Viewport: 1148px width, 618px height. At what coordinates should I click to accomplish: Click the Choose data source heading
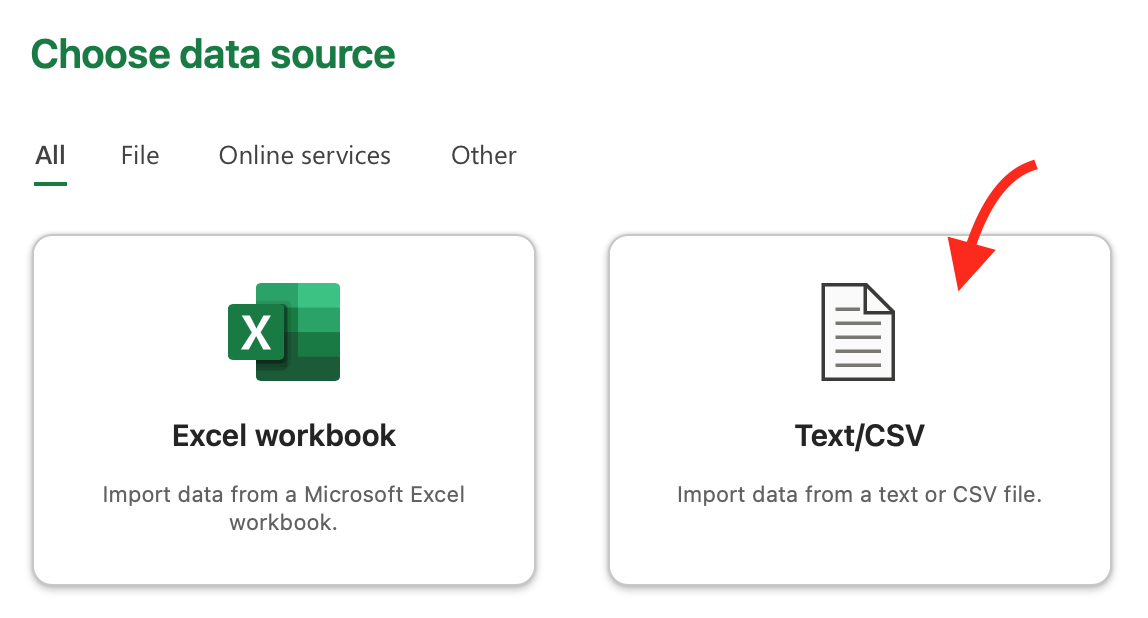click(x=213, y=54)
